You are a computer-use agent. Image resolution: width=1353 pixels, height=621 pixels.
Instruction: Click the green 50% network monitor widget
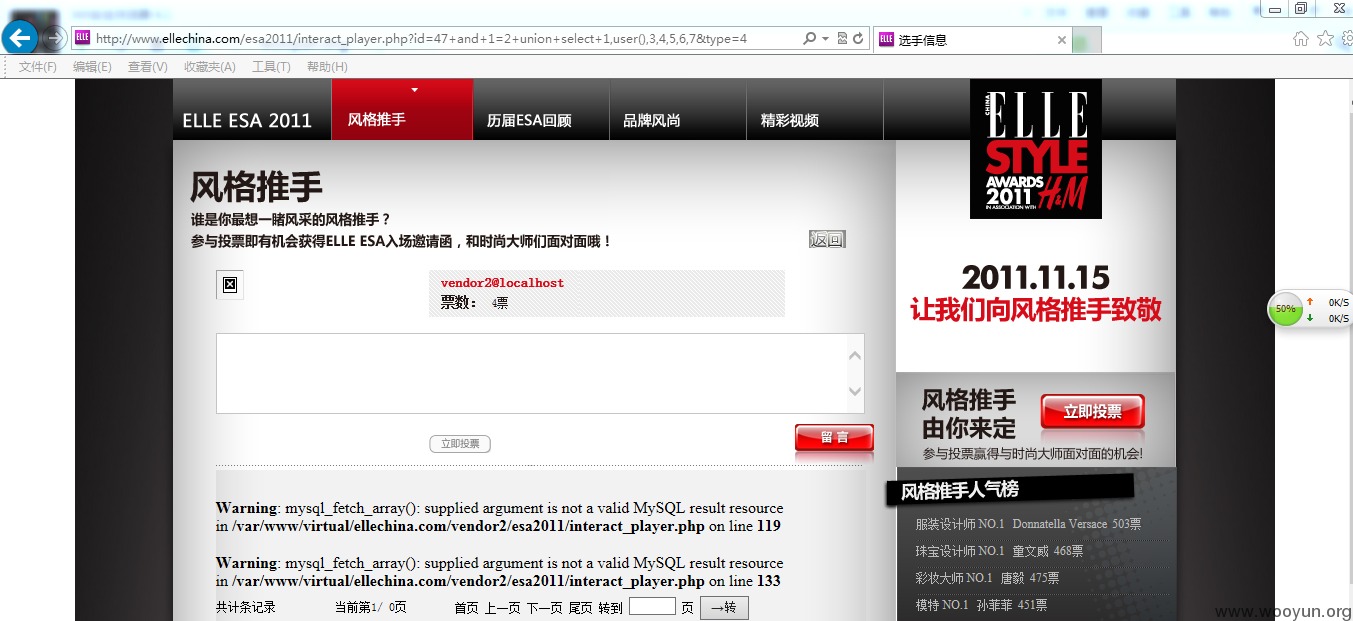[1285, 309]
